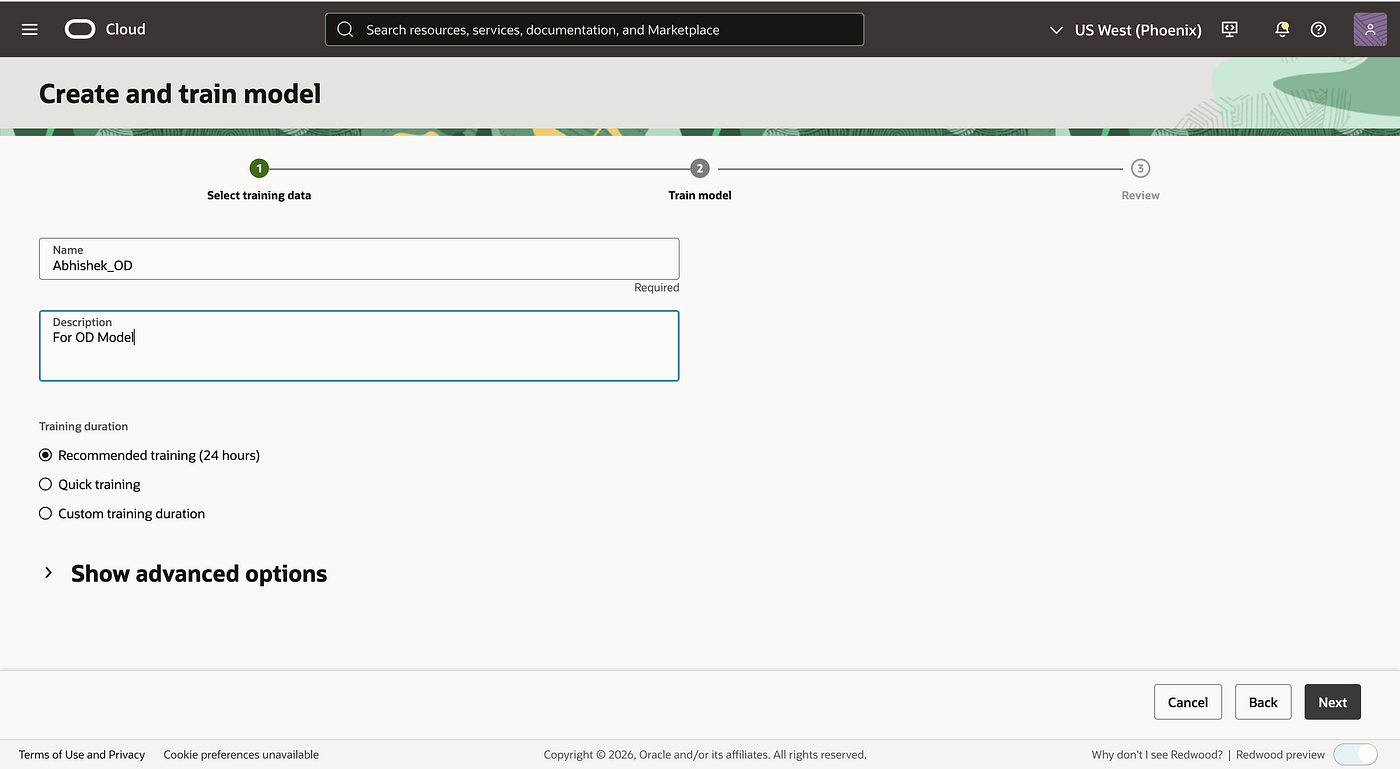Go to the Select training data step
1400x769 pixels.
click(x=259, y=180)
